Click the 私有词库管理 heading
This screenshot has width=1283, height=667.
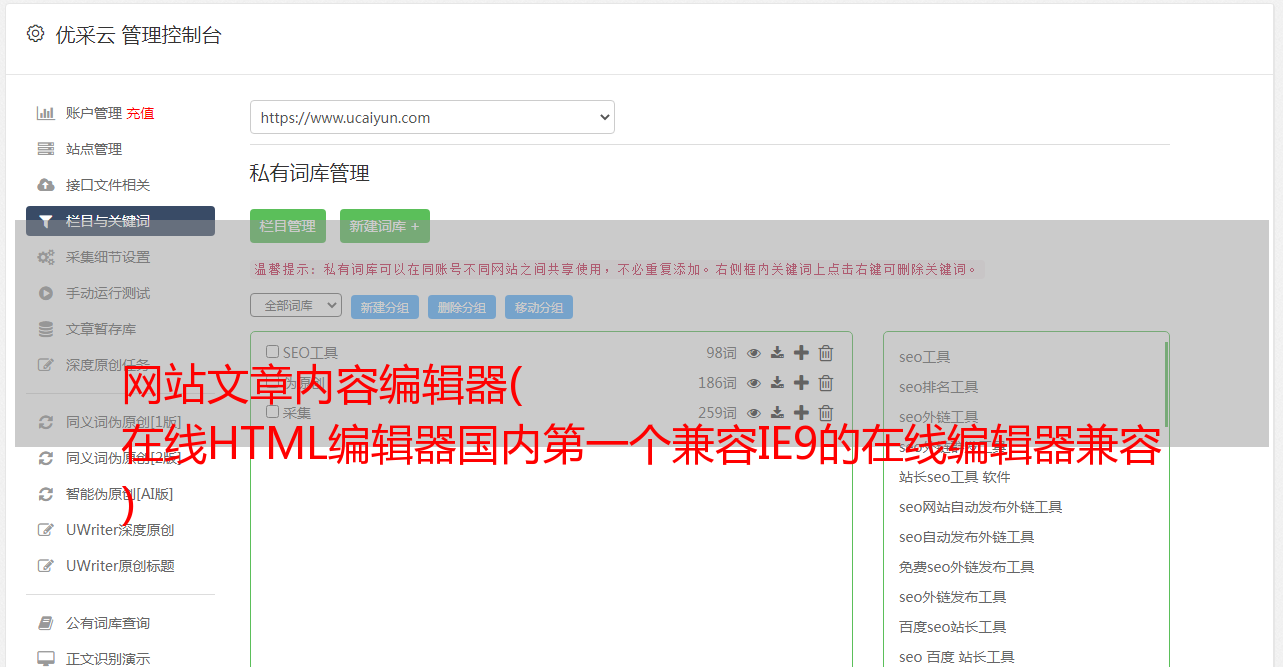[310, 174]
